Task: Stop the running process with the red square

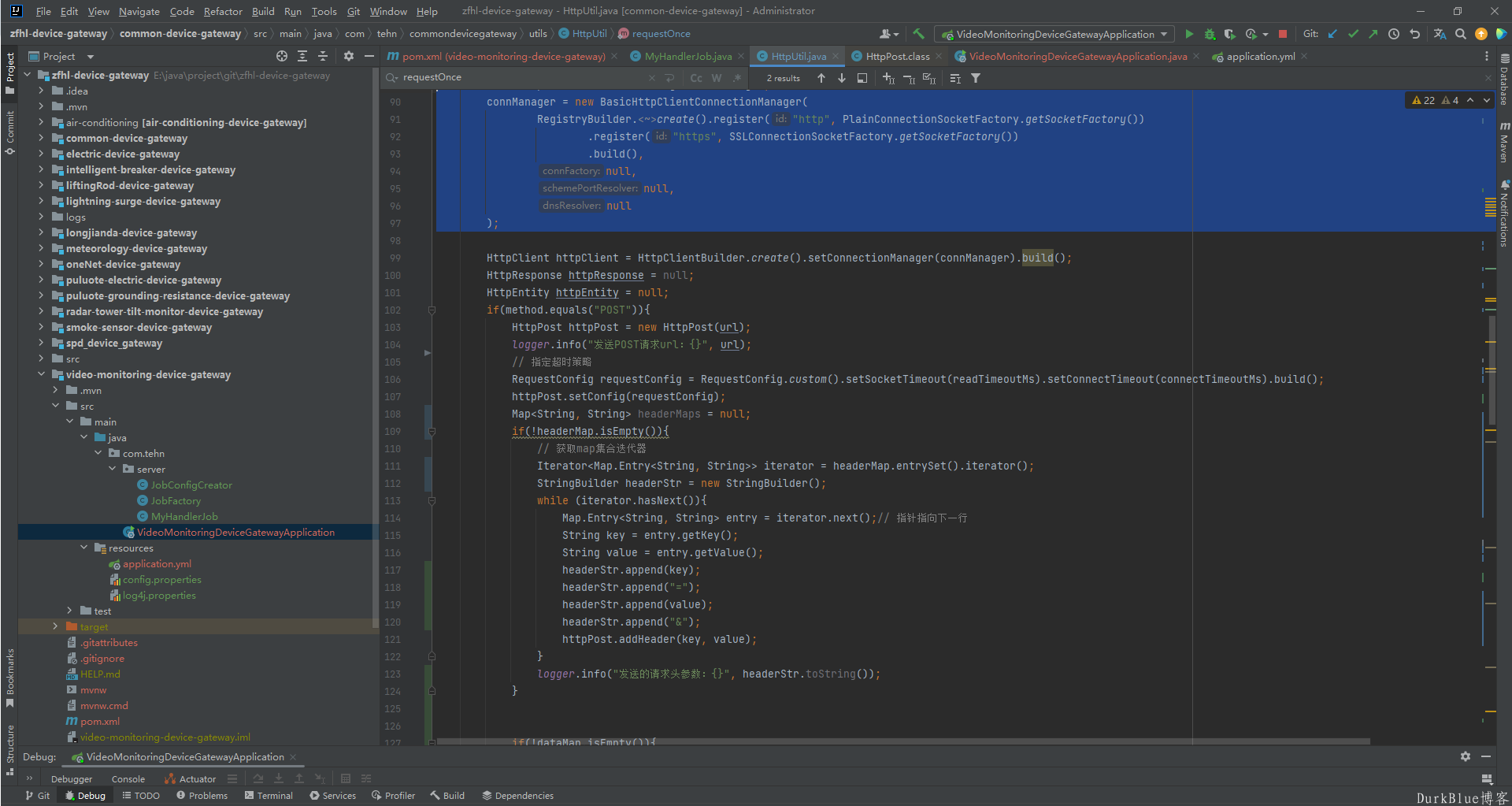Action: pos(1283,34)
